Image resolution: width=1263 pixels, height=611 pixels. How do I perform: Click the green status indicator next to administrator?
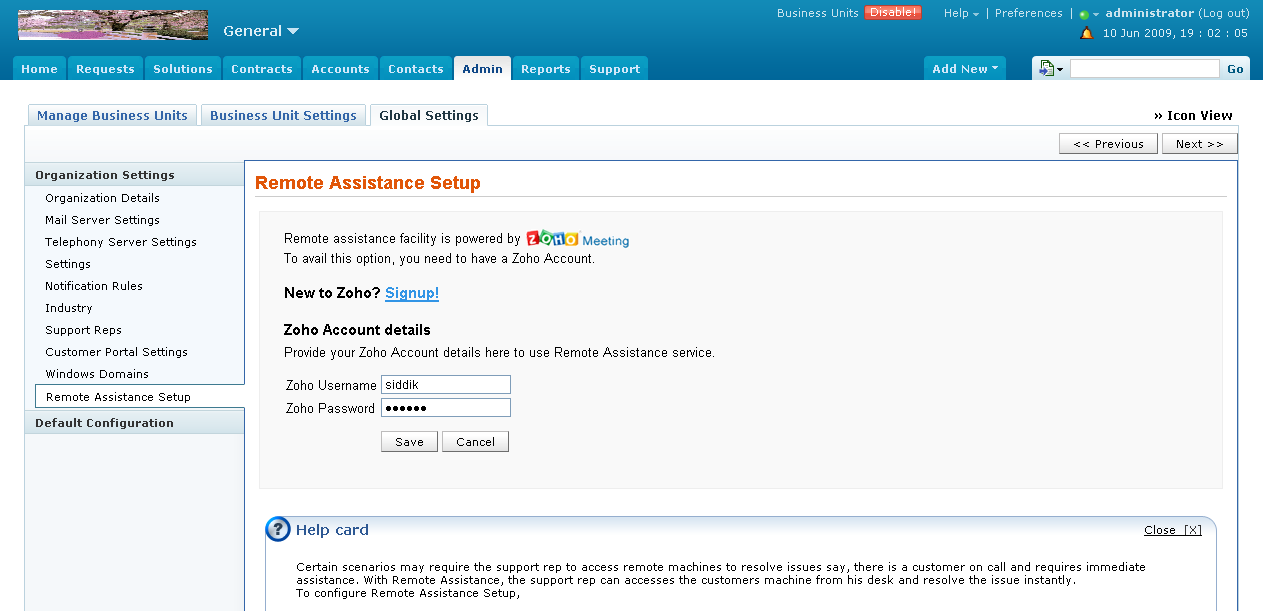pos(1083,14)
